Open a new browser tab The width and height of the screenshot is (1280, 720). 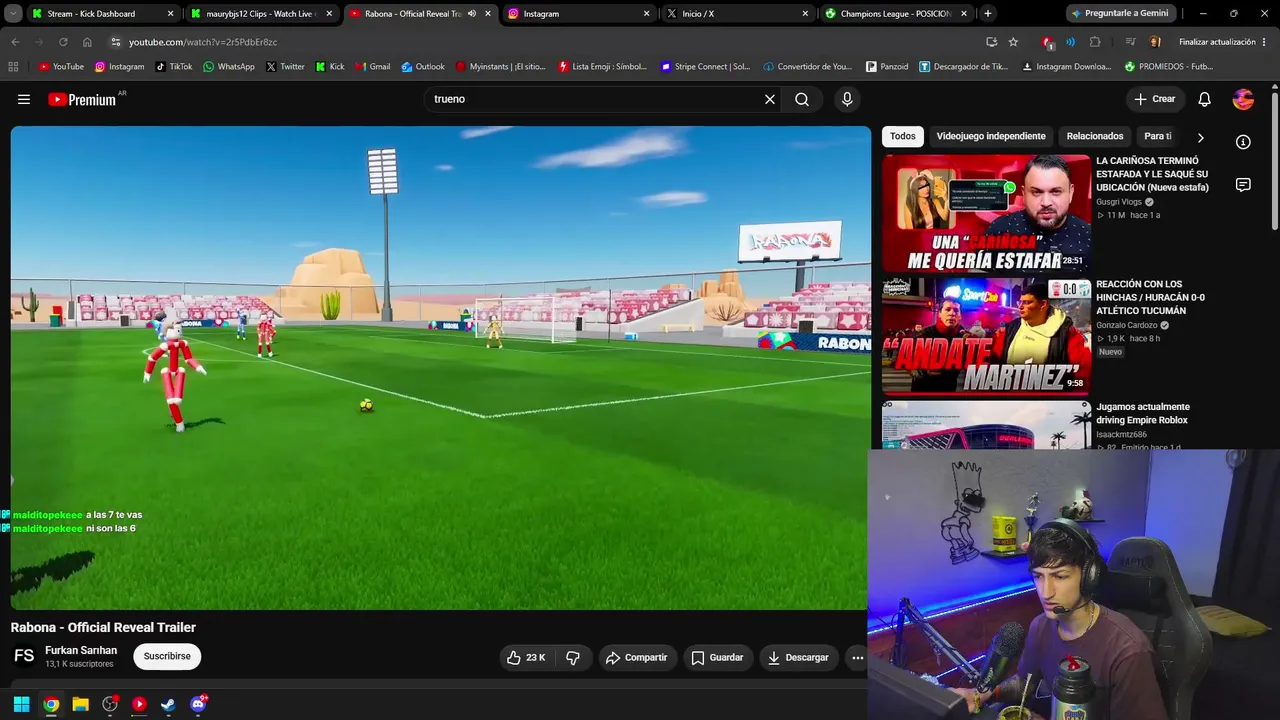(988, 14)
